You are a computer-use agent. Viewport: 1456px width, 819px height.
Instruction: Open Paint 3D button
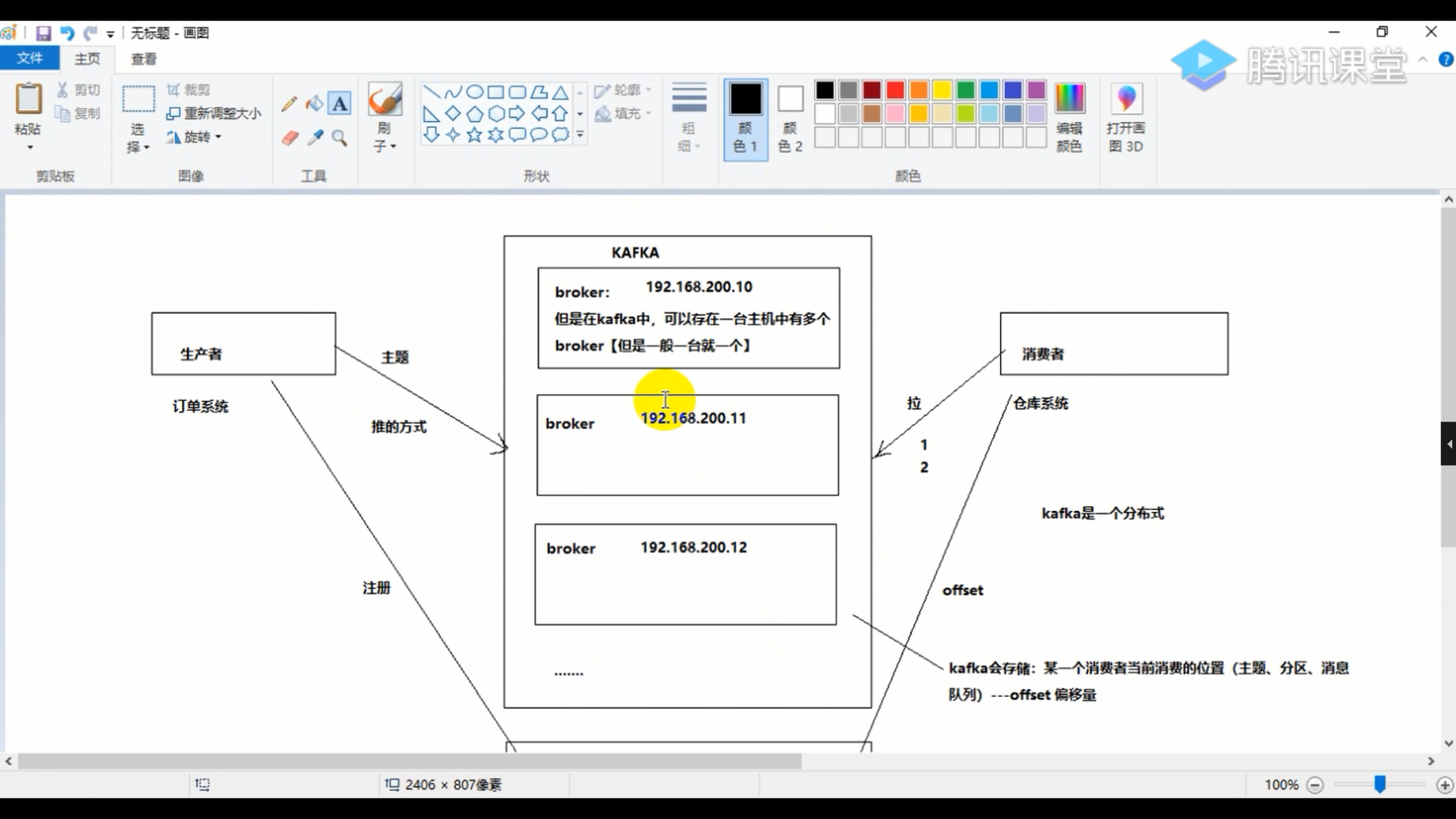pos(1125,118)
